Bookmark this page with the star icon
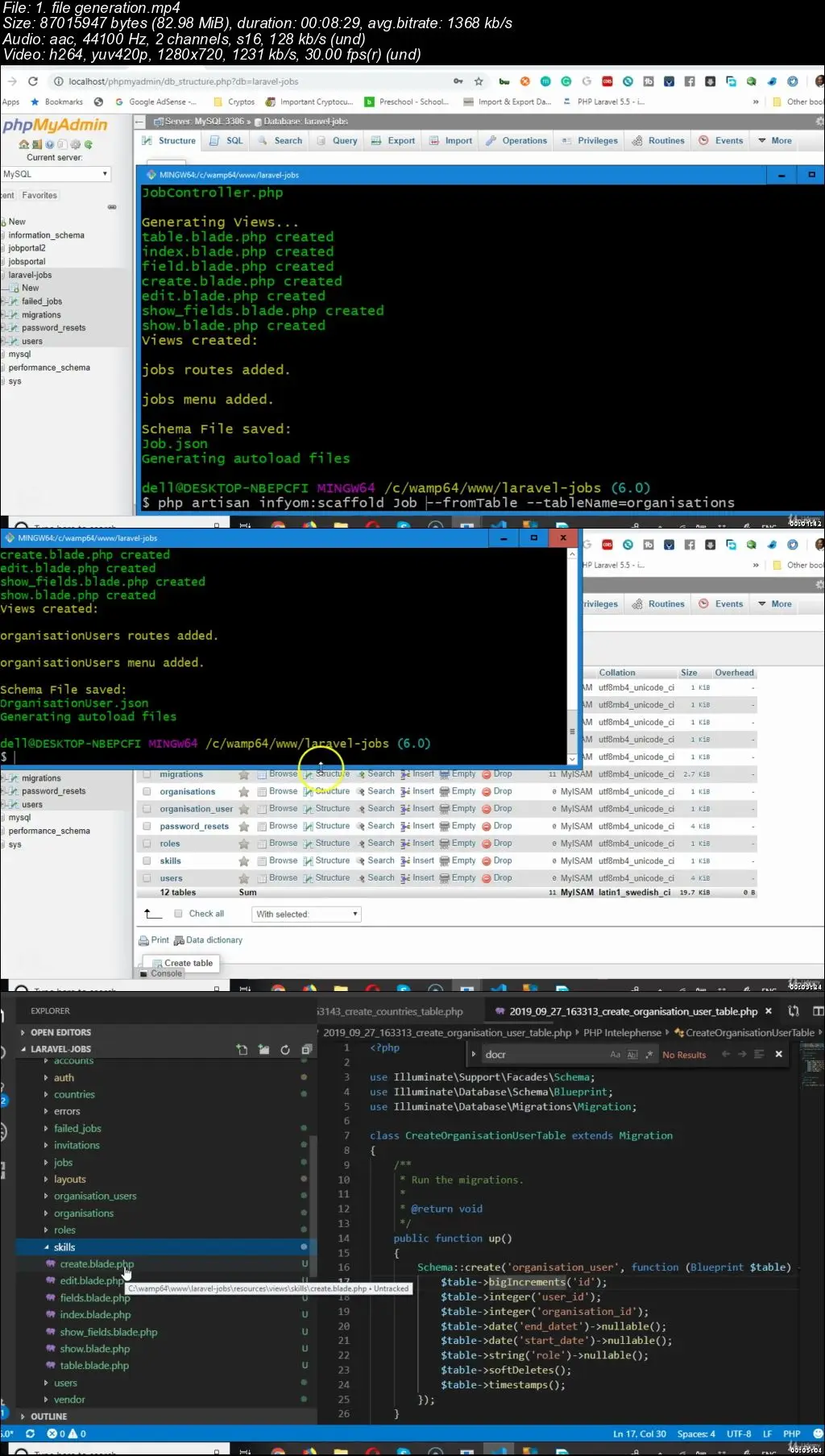The height and width of the screenshot is (1456, 825). point(479,81)
